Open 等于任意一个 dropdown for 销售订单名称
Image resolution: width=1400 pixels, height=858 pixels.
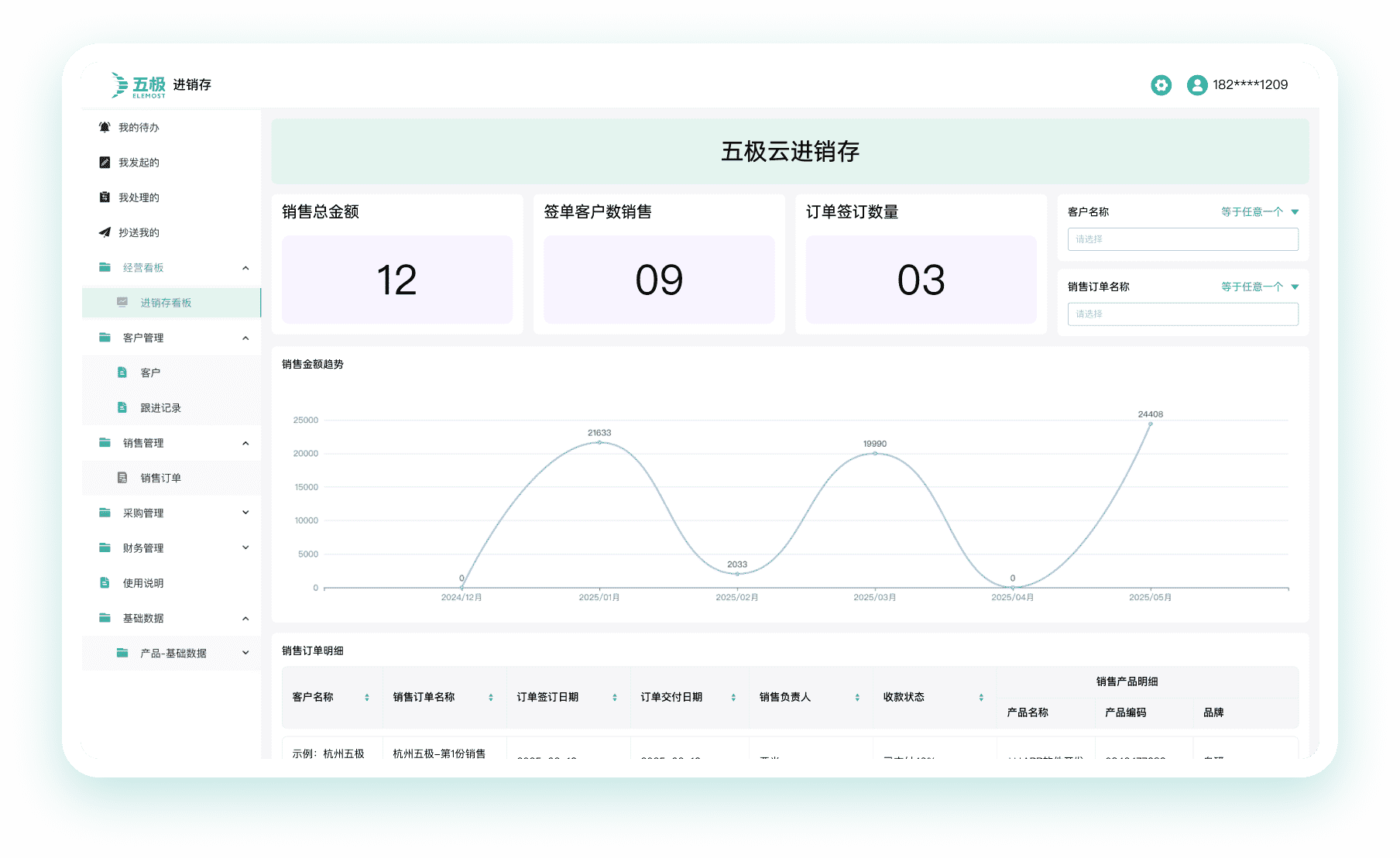point(1260,287)
